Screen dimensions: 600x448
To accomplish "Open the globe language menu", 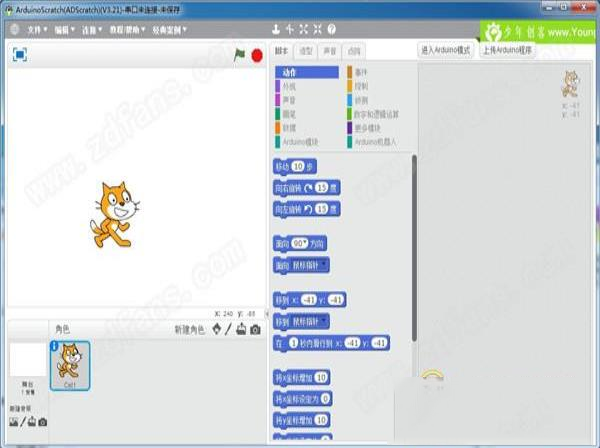I will point(15,29).
